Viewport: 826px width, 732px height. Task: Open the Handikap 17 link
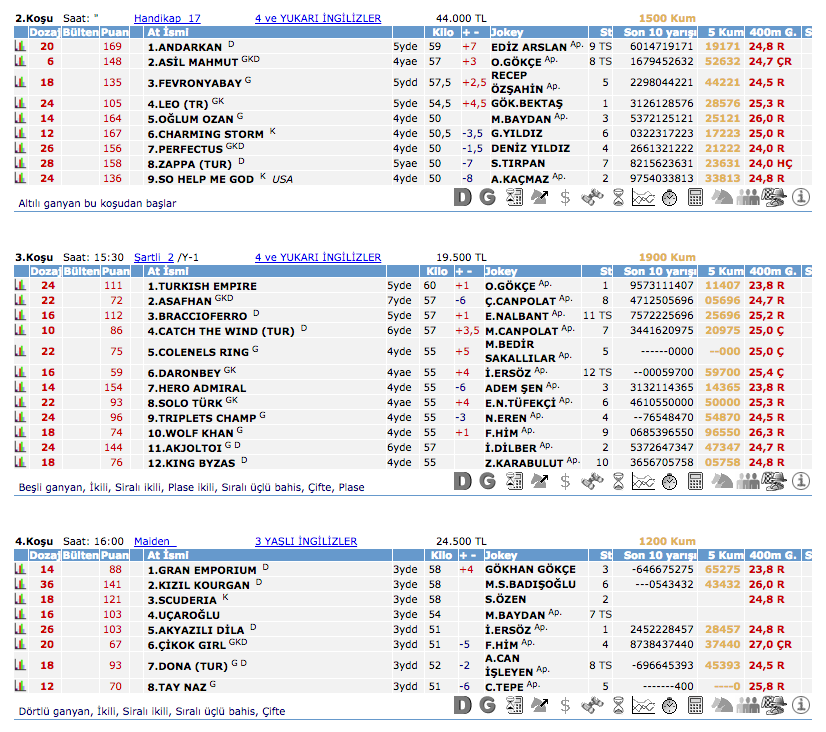pos(167,18)
